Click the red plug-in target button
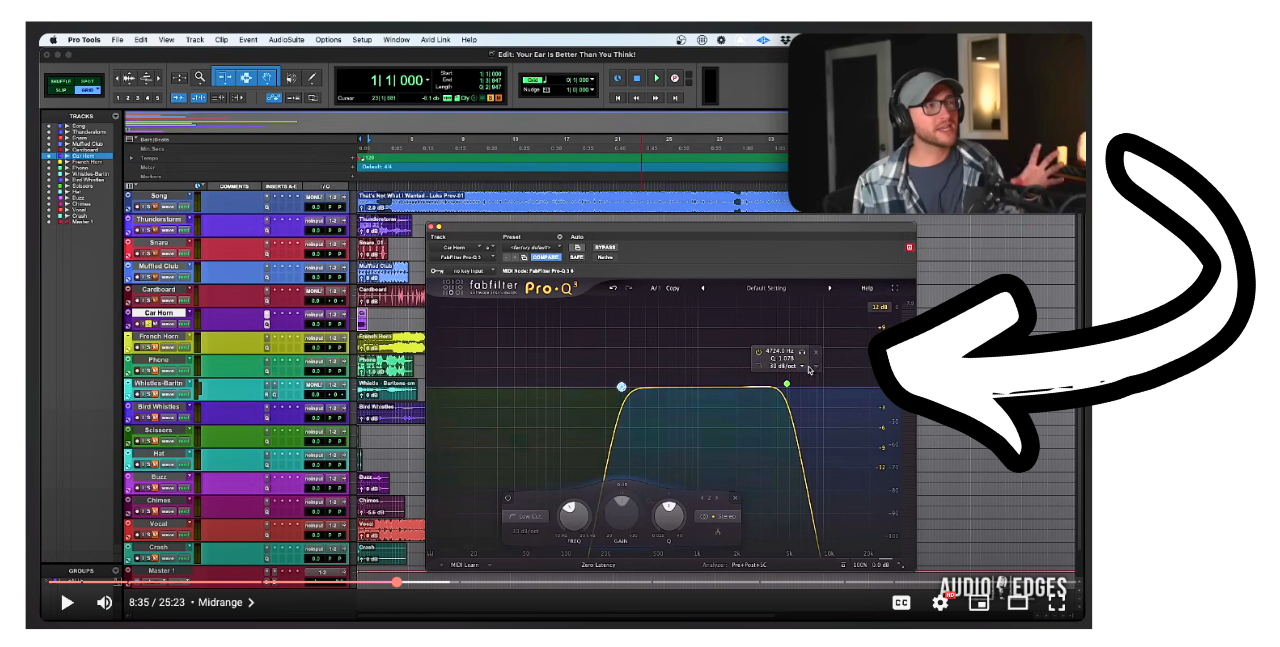Screen dimensions: 1280x647 [909, 247]
